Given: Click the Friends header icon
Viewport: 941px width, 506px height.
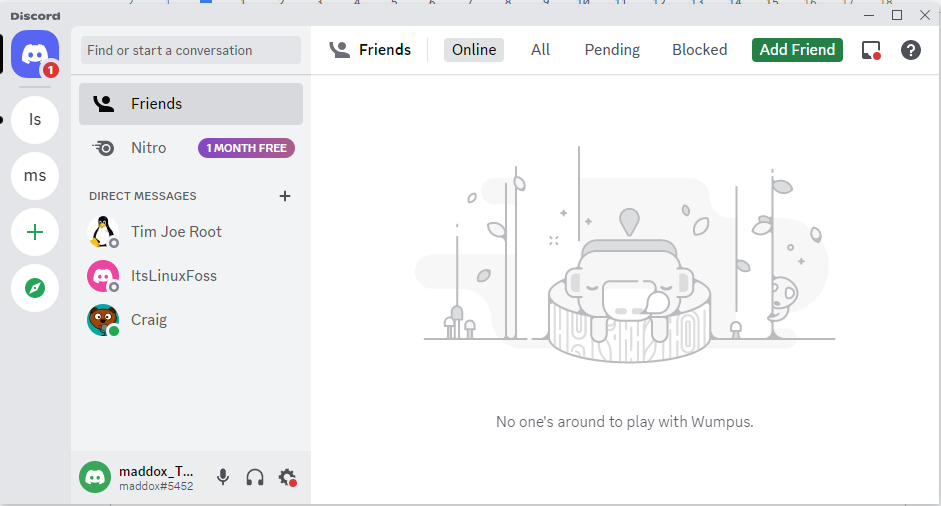Looking at the screenshot, I should click(x=340, y=50).
